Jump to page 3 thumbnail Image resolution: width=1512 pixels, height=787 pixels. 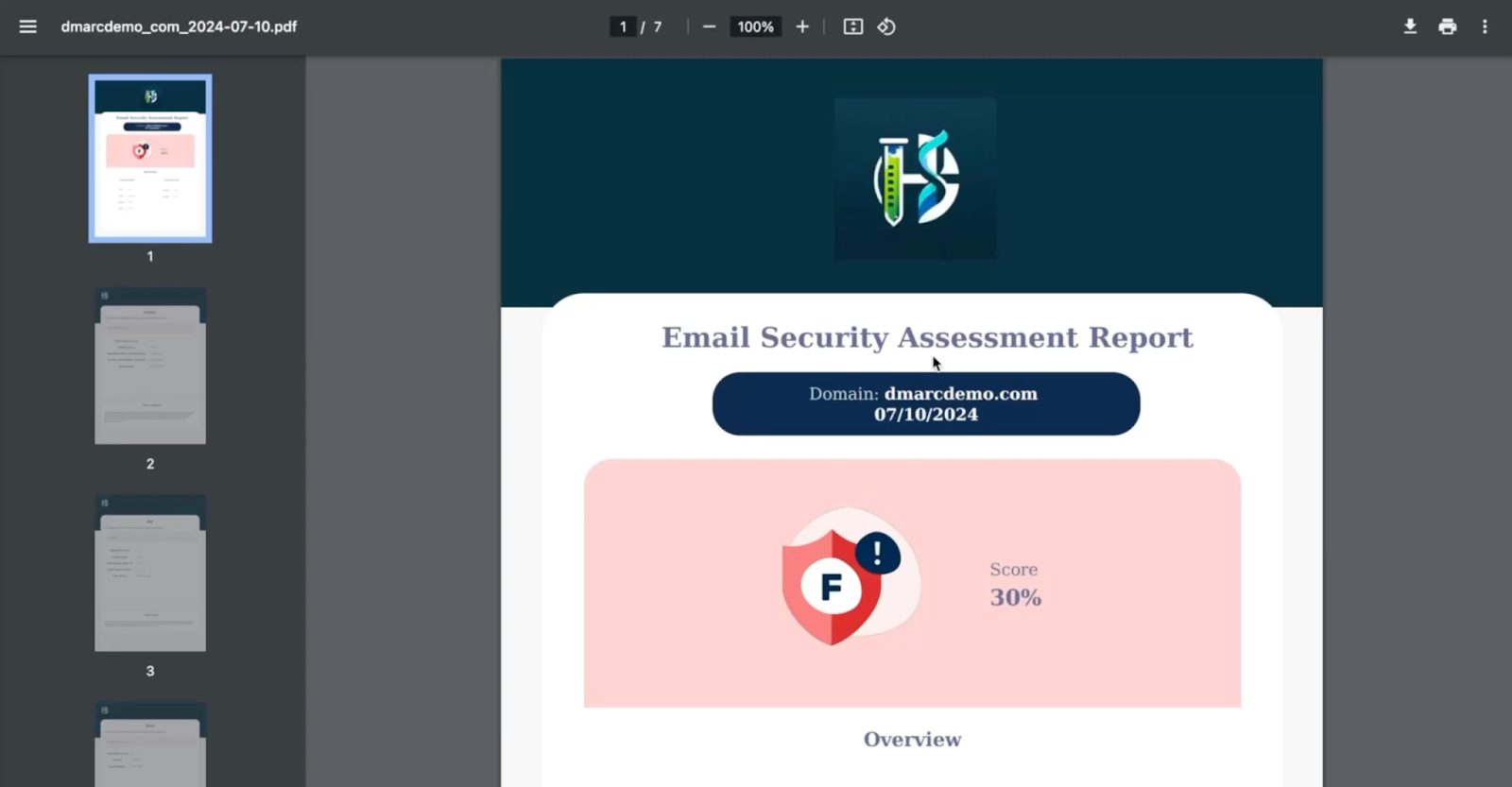tap(150, 573)
